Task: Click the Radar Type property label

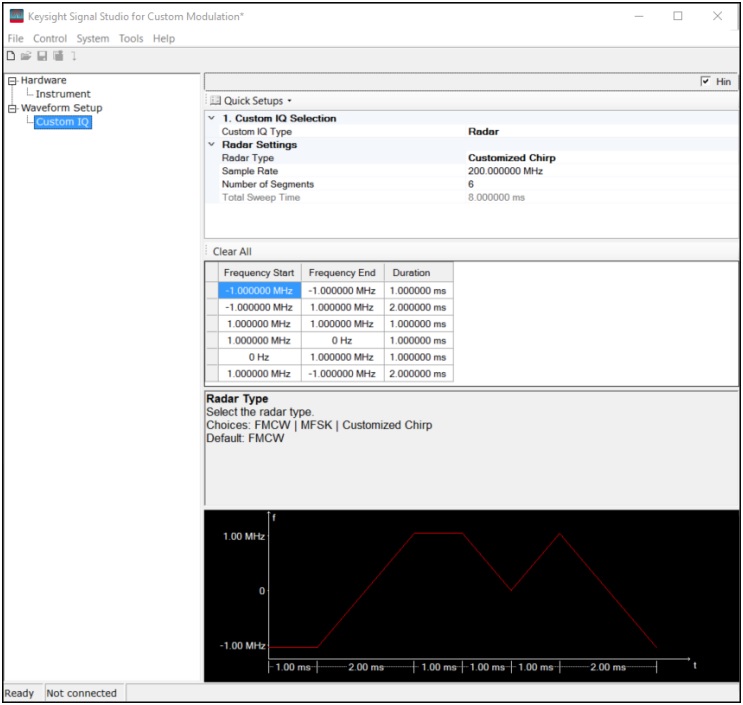Action: coord(247,158)
